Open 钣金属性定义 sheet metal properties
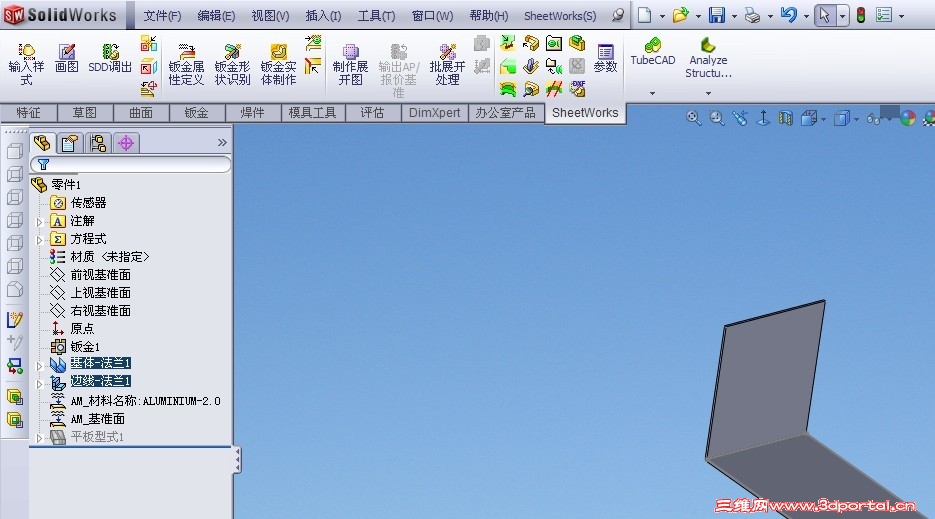 click(x=186, y=64)
